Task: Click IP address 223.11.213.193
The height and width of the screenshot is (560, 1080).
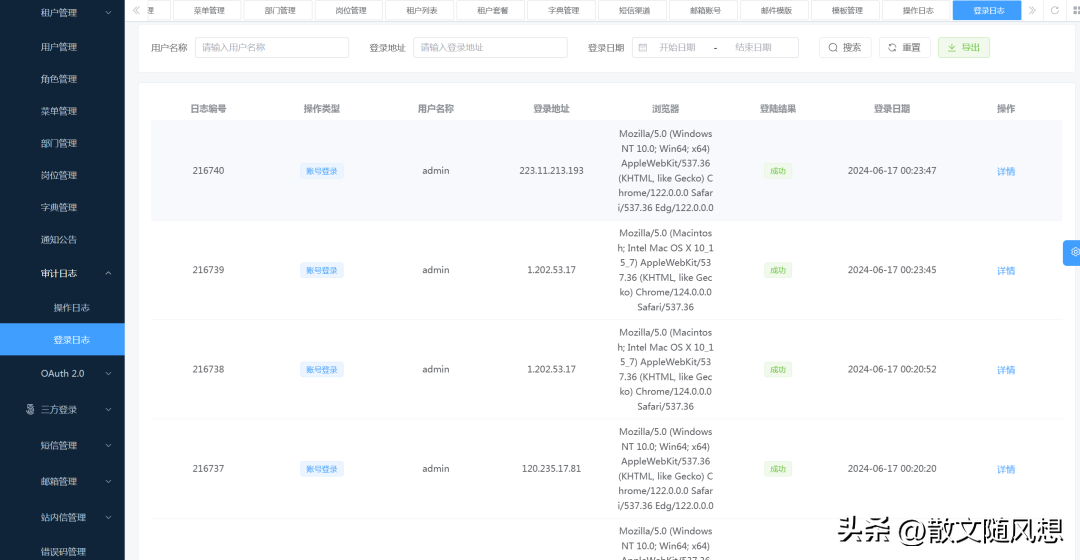Action: 551,171
